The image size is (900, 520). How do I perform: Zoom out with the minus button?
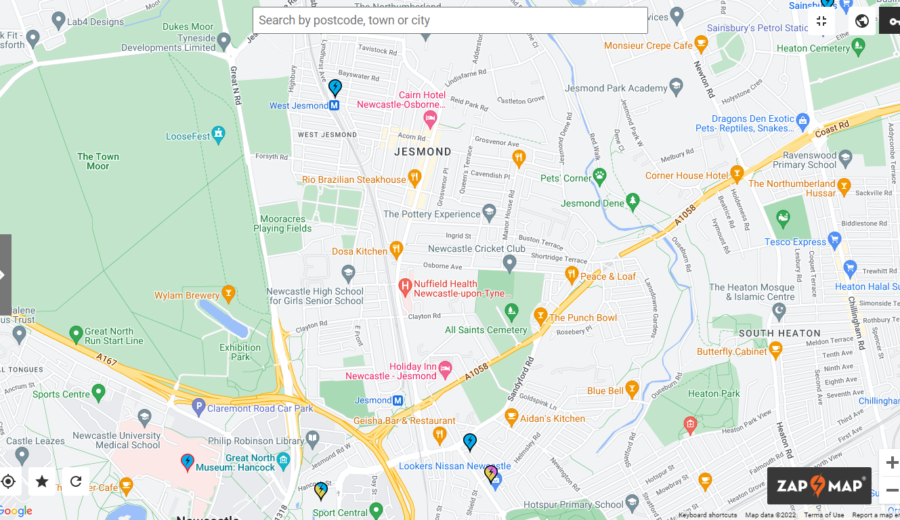891,490
